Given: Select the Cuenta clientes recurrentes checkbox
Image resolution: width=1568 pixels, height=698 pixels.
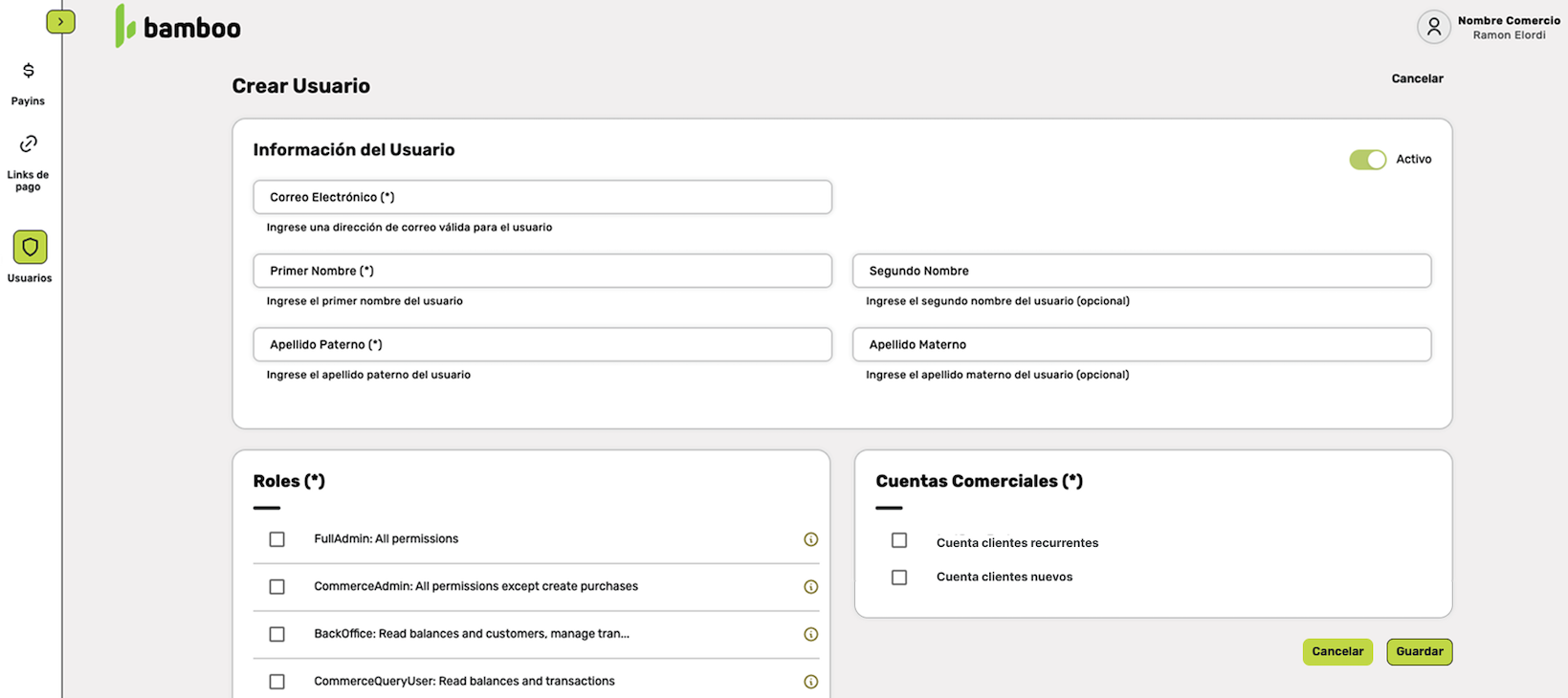Looking at the screenshot, I should click(x=899, y=541).
